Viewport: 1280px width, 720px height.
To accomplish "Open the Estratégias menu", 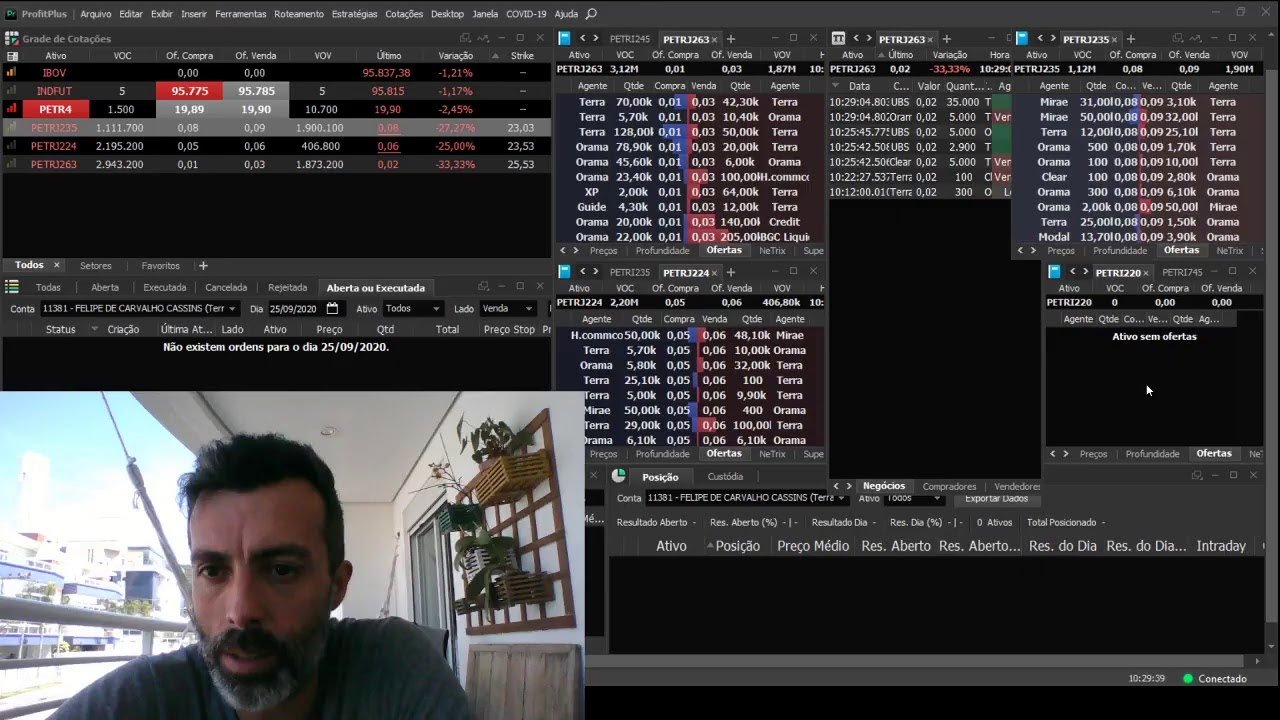I will click(x=354, y=14).
